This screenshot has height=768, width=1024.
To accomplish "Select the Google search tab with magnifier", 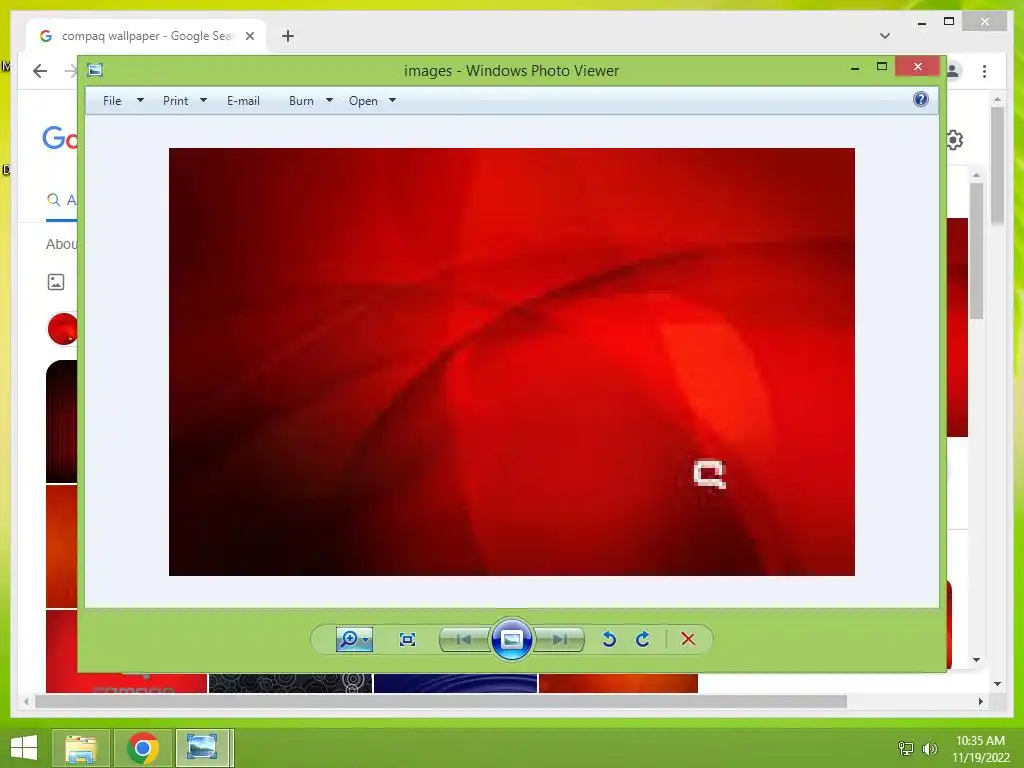I will (x=61, y=200).
